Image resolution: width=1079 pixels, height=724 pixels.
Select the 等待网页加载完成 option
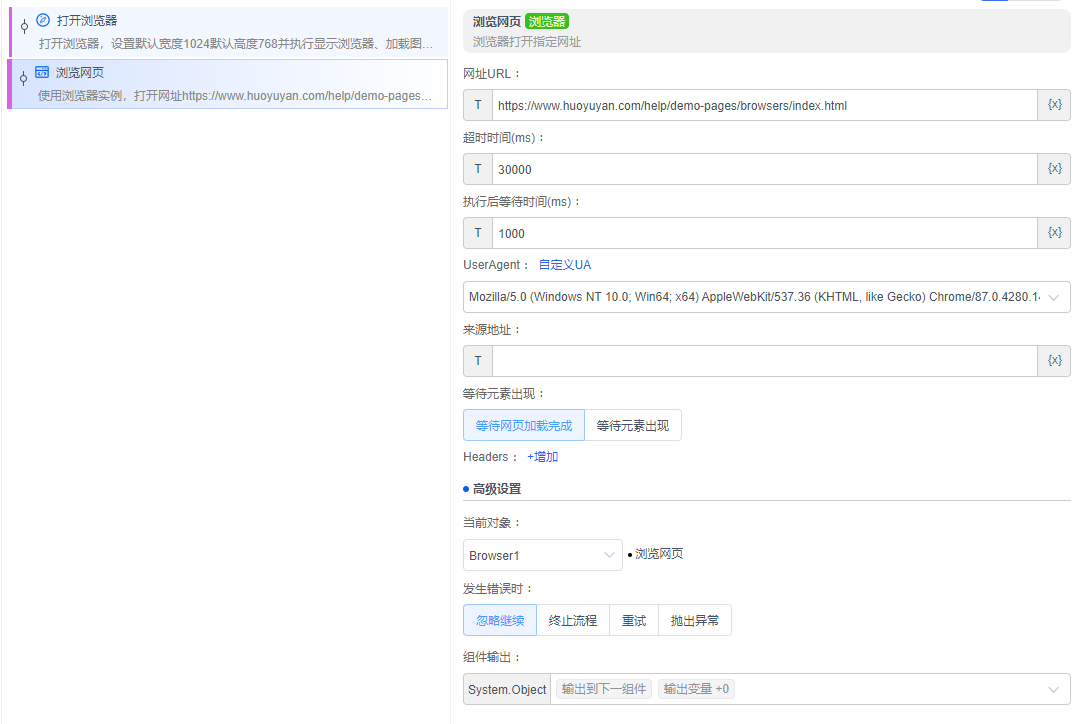pos(524,425)
